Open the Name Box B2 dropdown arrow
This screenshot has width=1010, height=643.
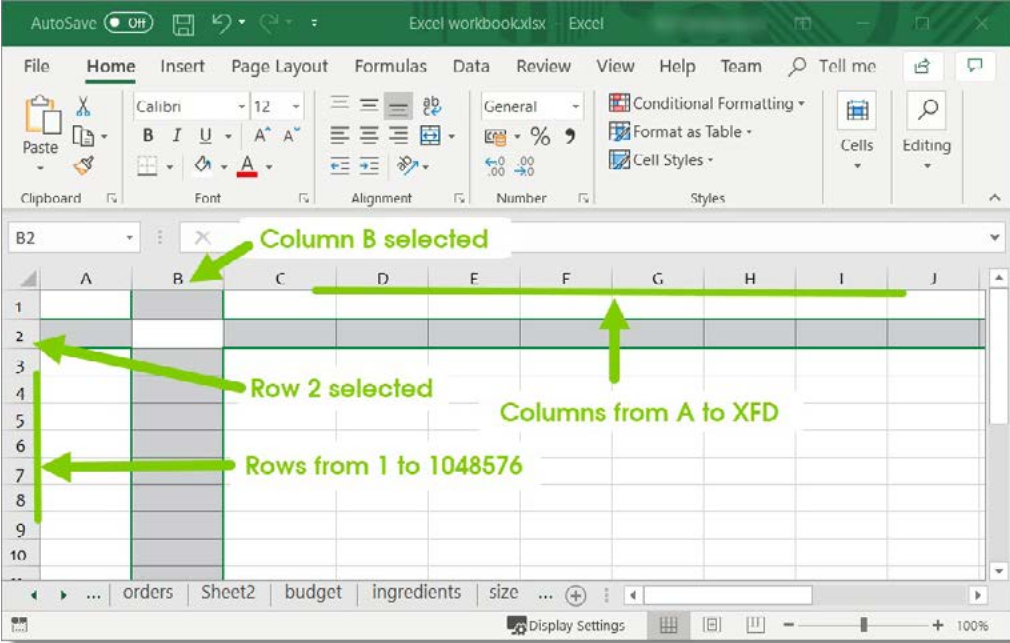tap(129, 238)
